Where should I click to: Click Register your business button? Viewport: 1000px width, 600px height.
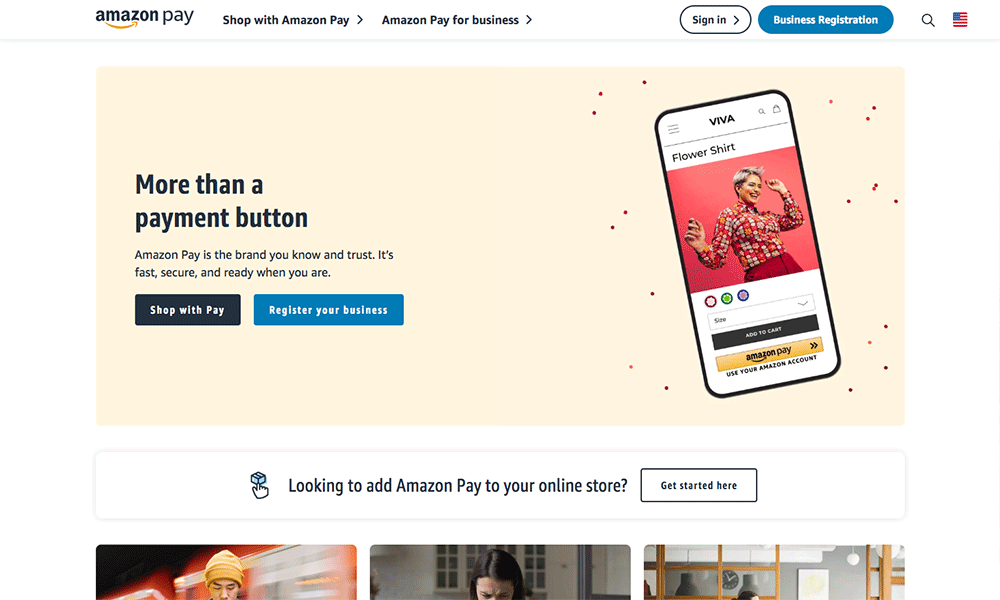[328, 310]
